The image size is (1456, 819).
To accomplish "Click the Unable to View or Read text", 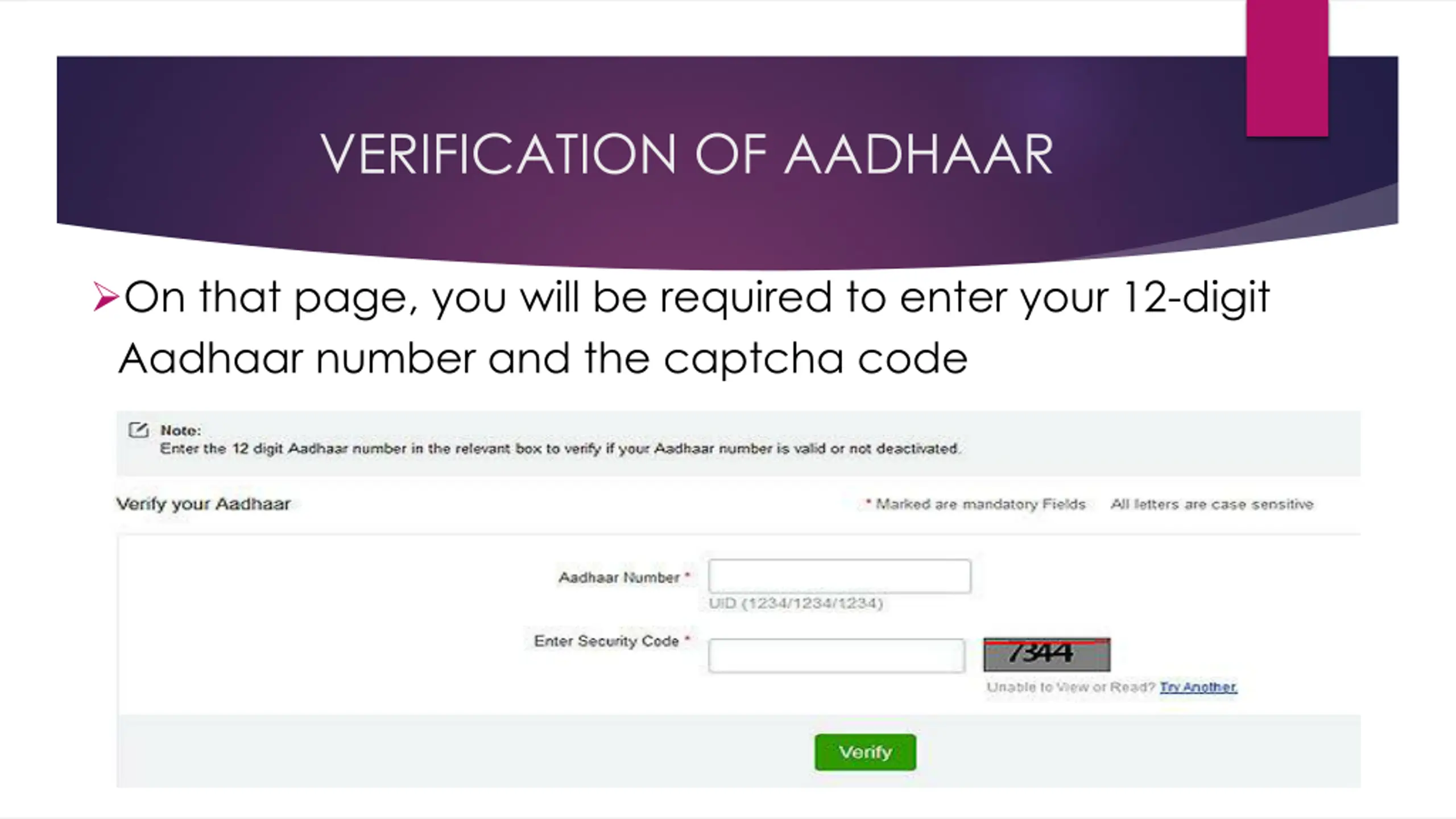I will [x=1071, y=687].
